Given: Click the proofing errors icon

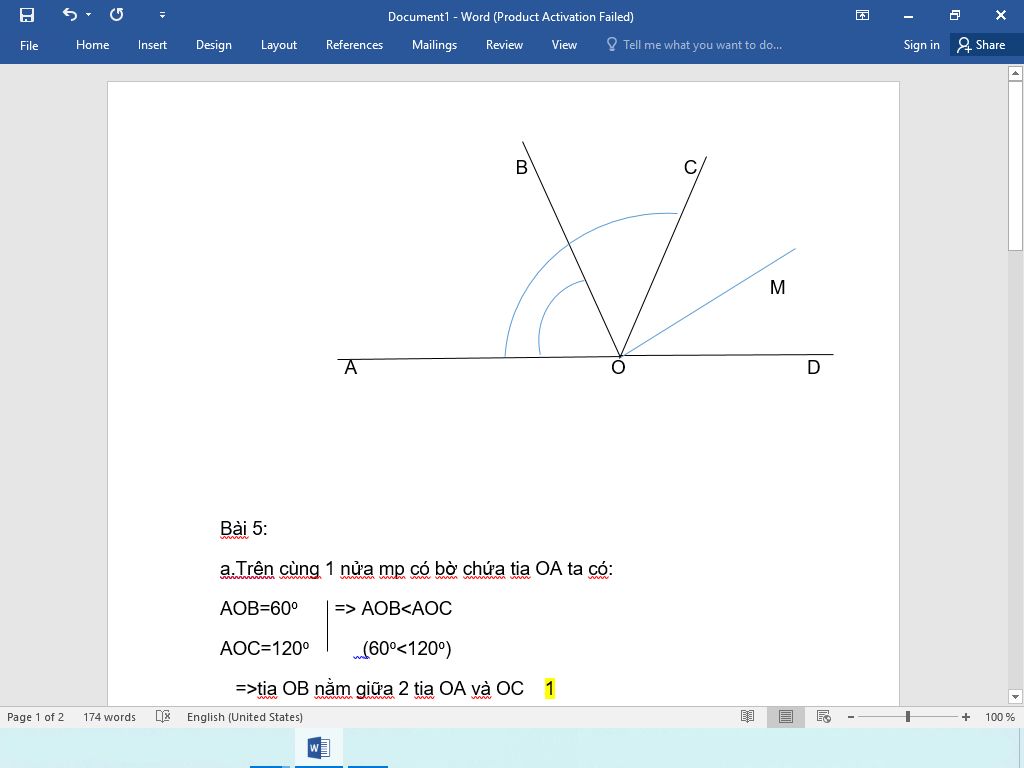Looking at the screenshot, I should [x=163, y=716].
